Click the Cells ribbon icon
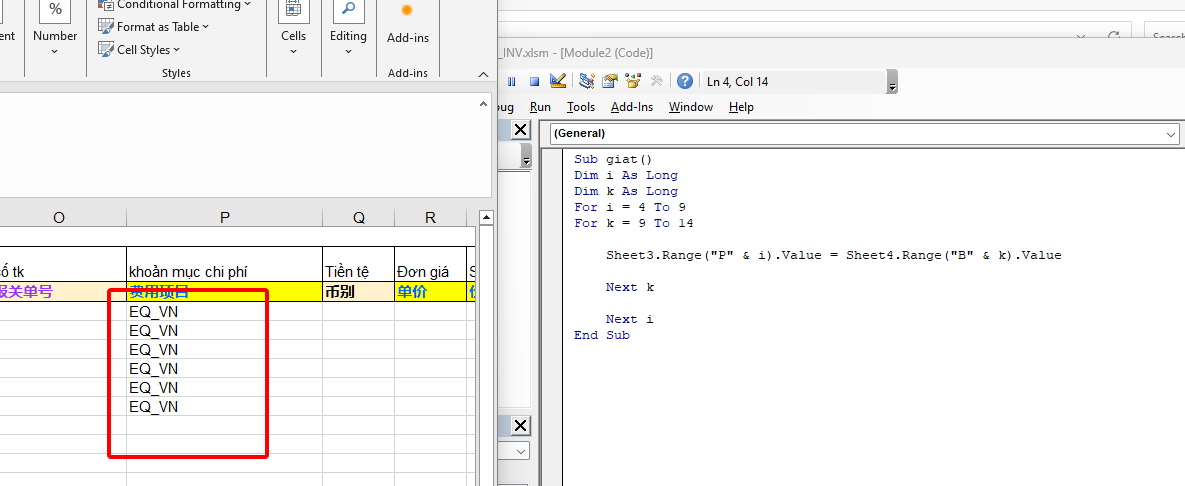The width and height of the screenshot is (1185, 486). pos(293,11)
